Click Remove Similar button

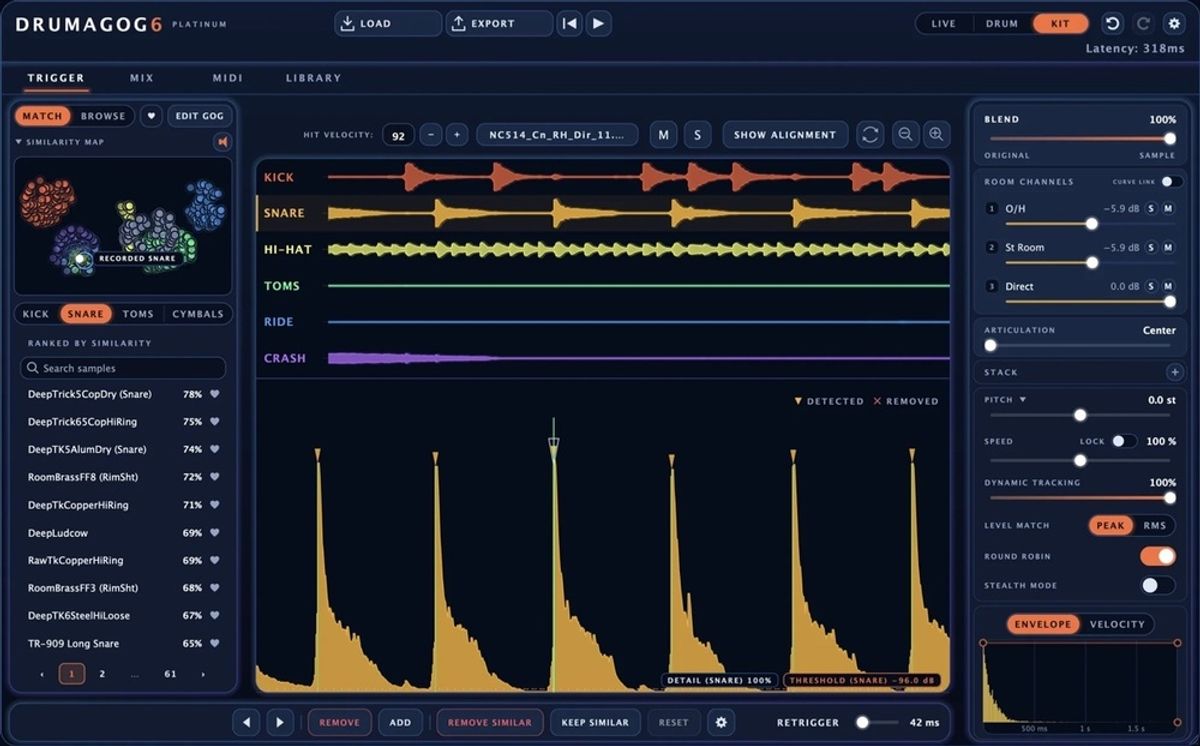tap(490, 722)
